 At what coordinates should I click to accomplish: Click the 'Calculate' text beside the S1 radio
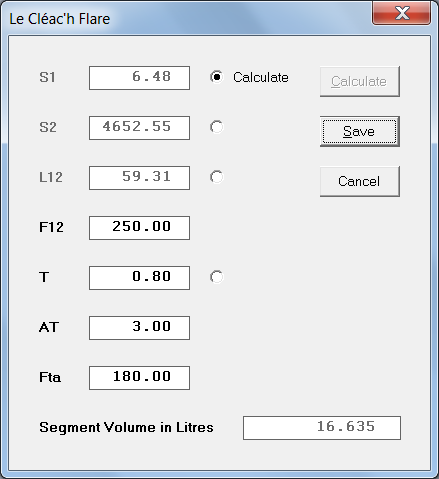coord(261,77)
